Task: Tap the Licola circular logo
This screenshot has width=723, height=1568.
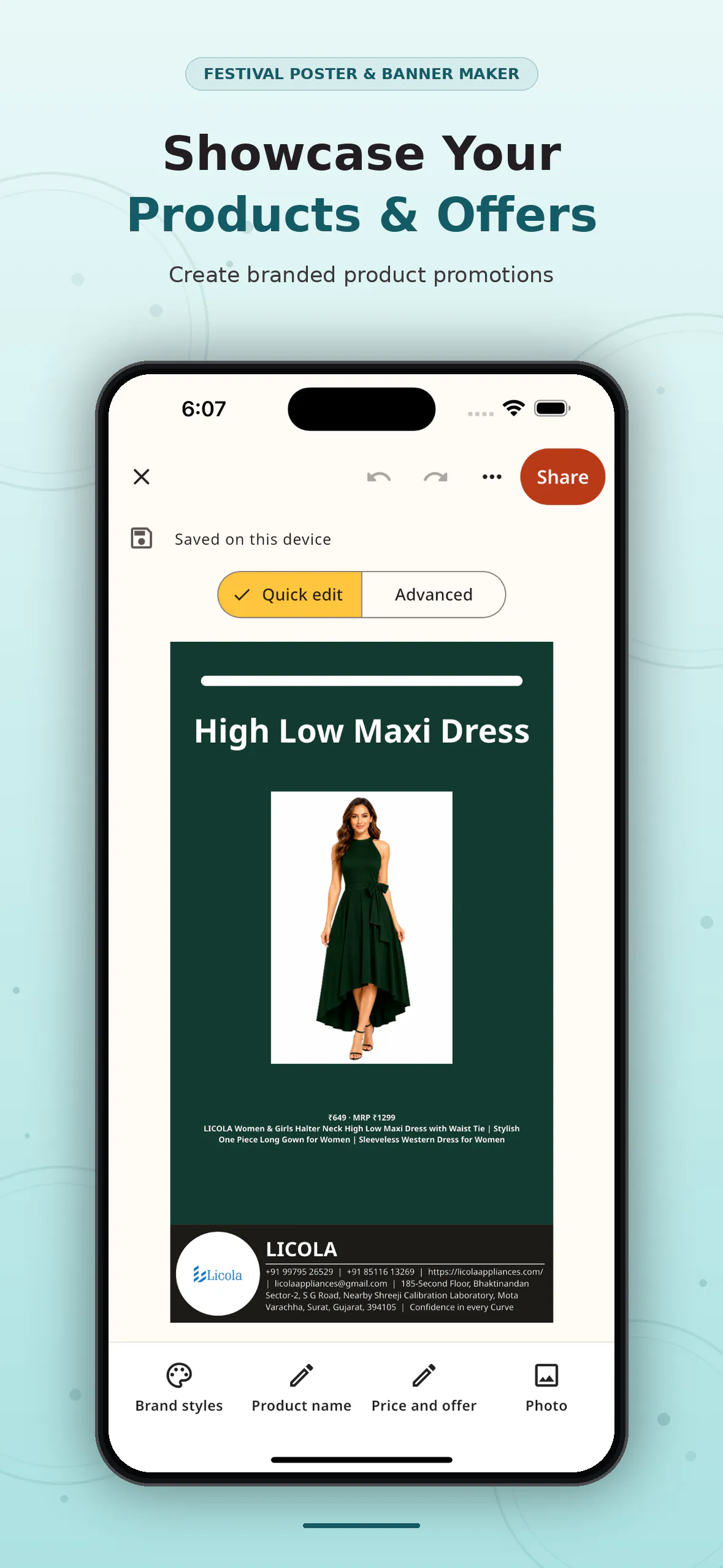Action: 218,1274
